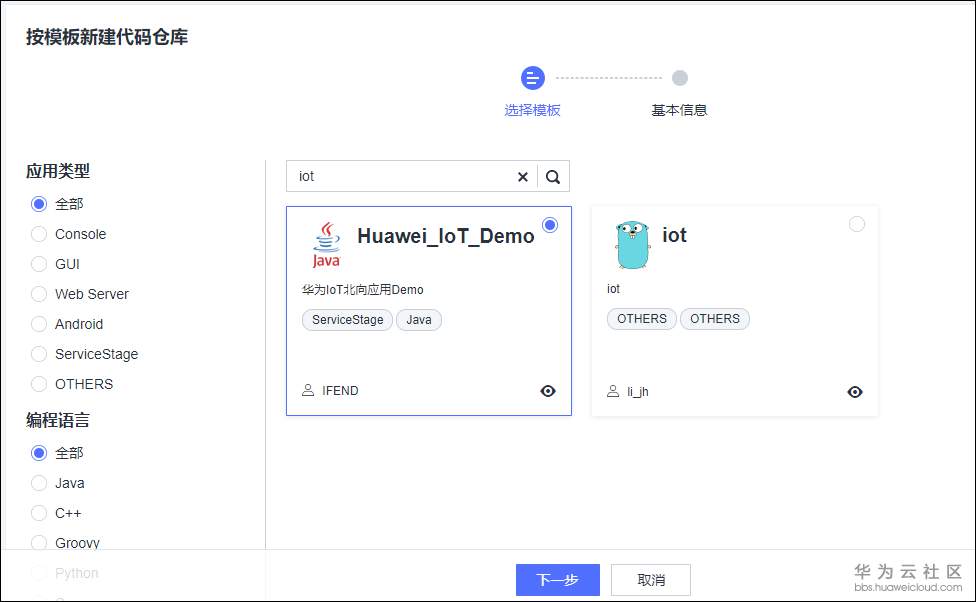Select the iot template radio button
This screenshot has width=976, height=602.
pos(856,224)
